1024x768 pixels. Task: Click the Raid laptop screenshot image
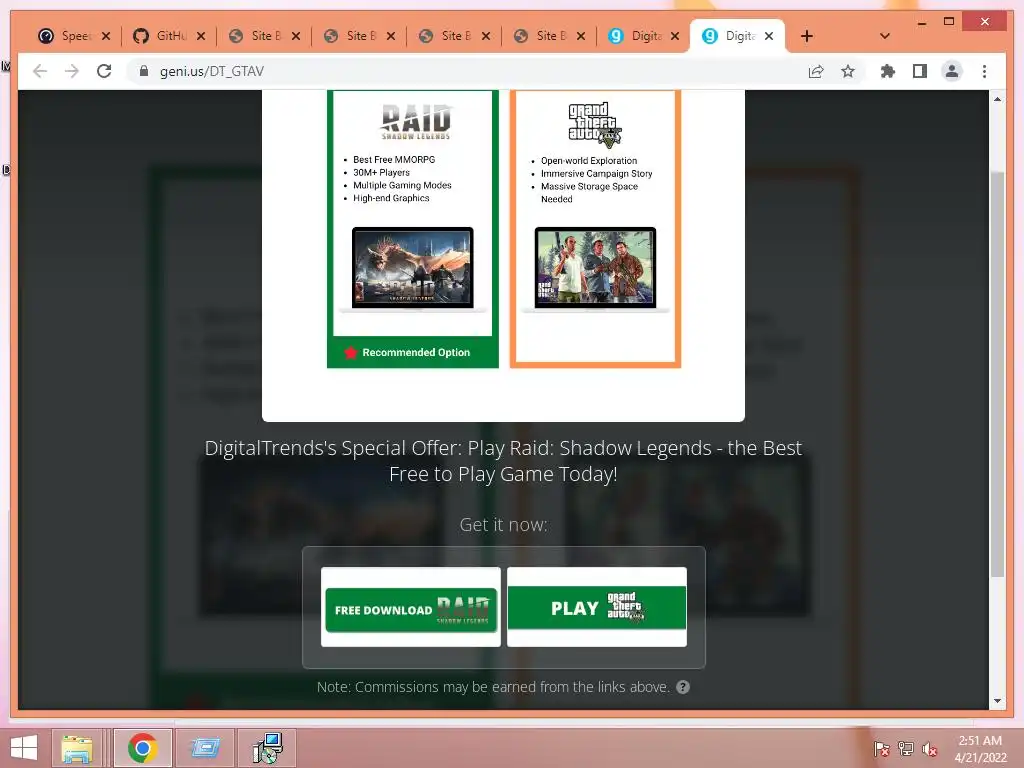tap(413, 269)
